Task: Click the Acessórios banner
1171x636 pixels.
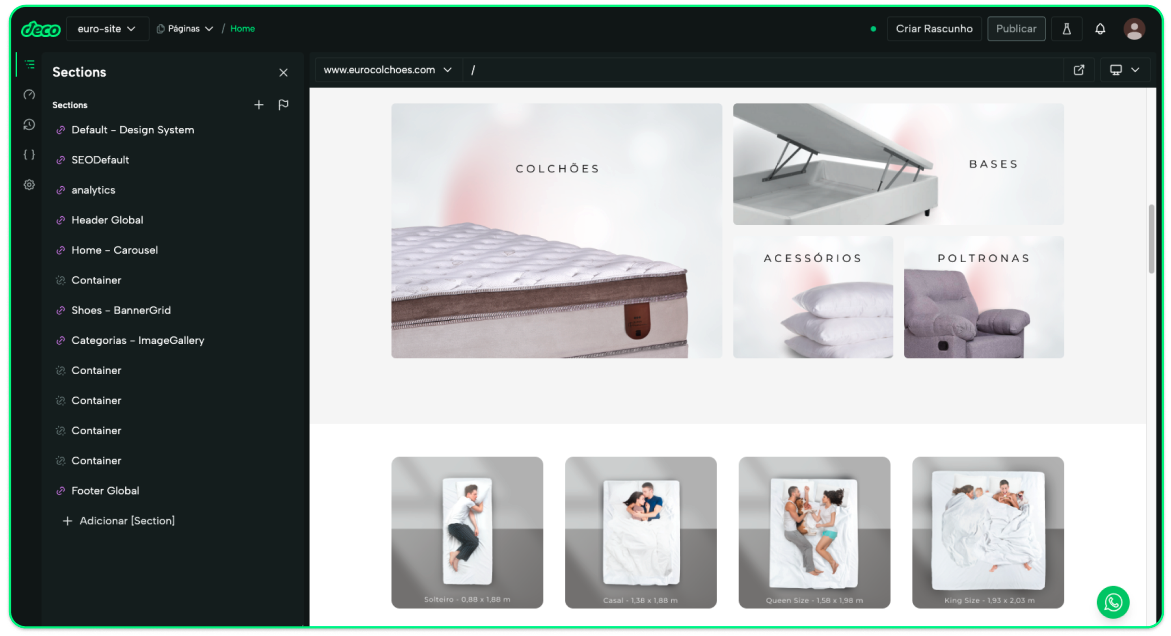Action: 813,297
